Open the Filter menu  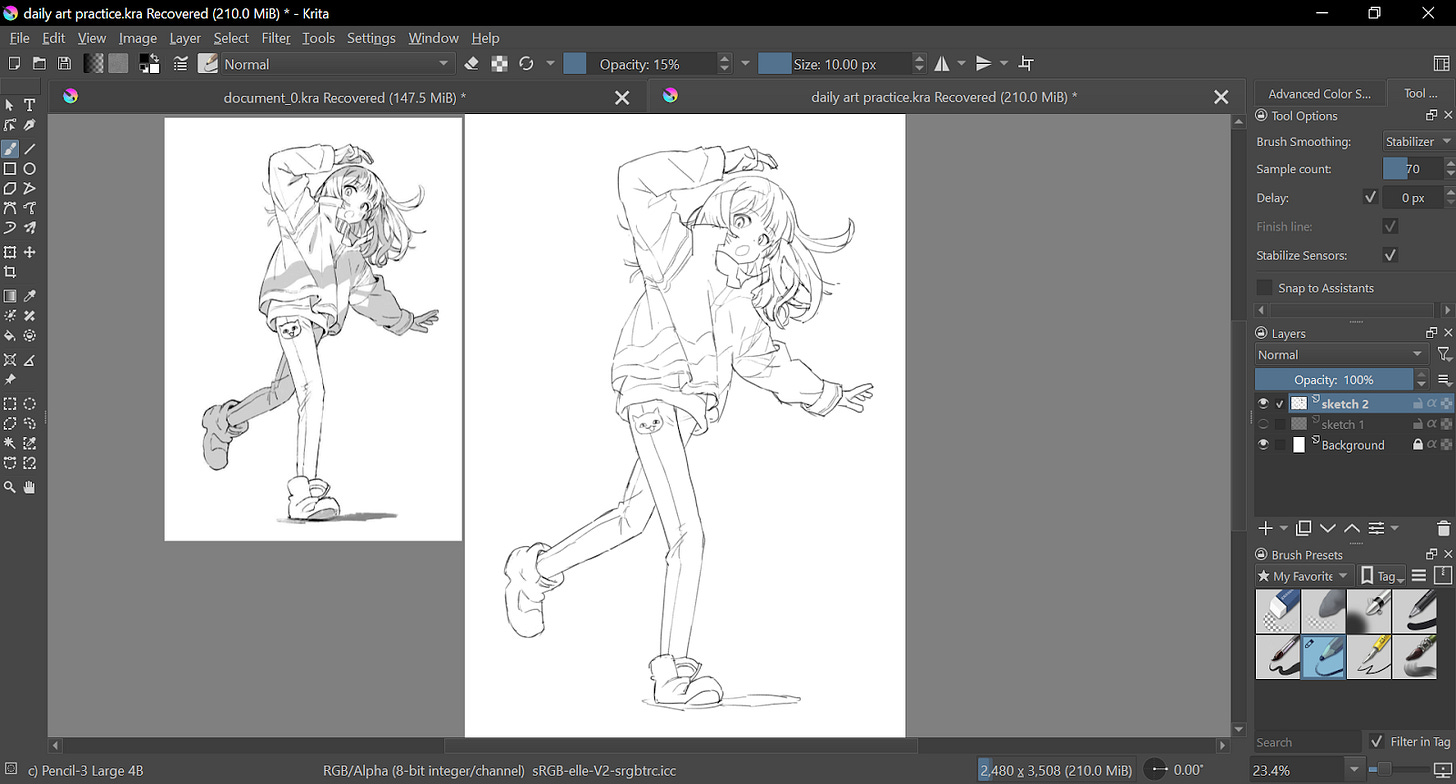click(275, 38)
